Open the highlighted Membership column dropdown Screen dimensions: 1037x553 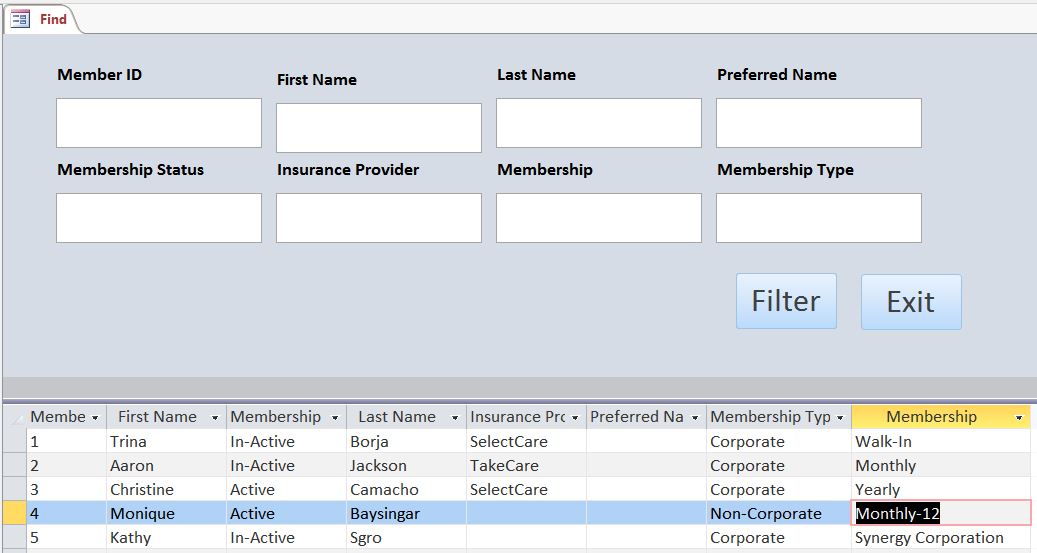[1019, 417]
